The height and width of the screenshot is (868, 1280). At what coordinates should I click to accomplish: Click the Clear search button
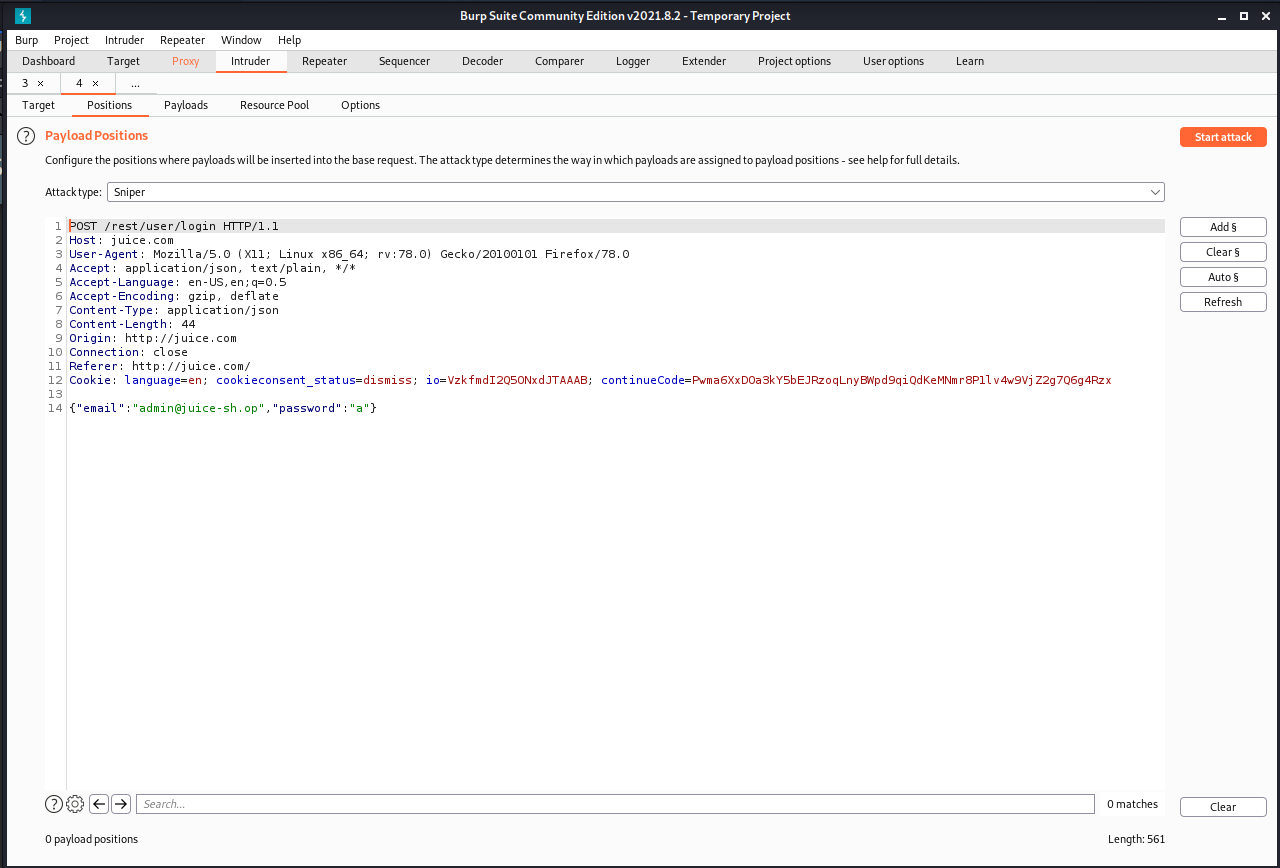pos(1223,807)
